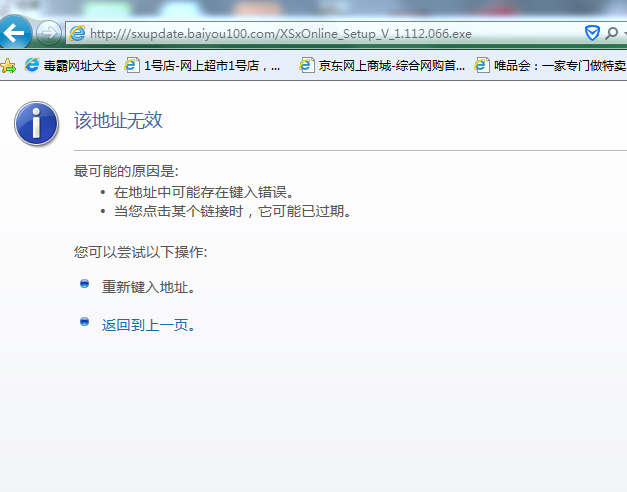
Task: Open the 京东网上商城 bookmark
Action: [392, 66]
